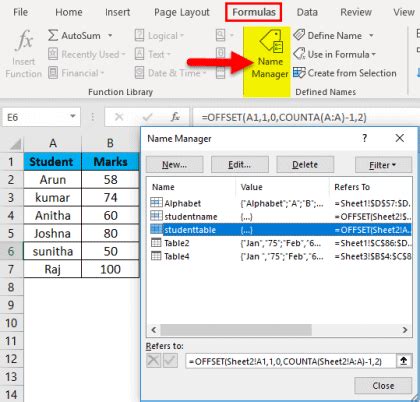Select the Formulas tab
420x402 pixels.
[254, 12]
